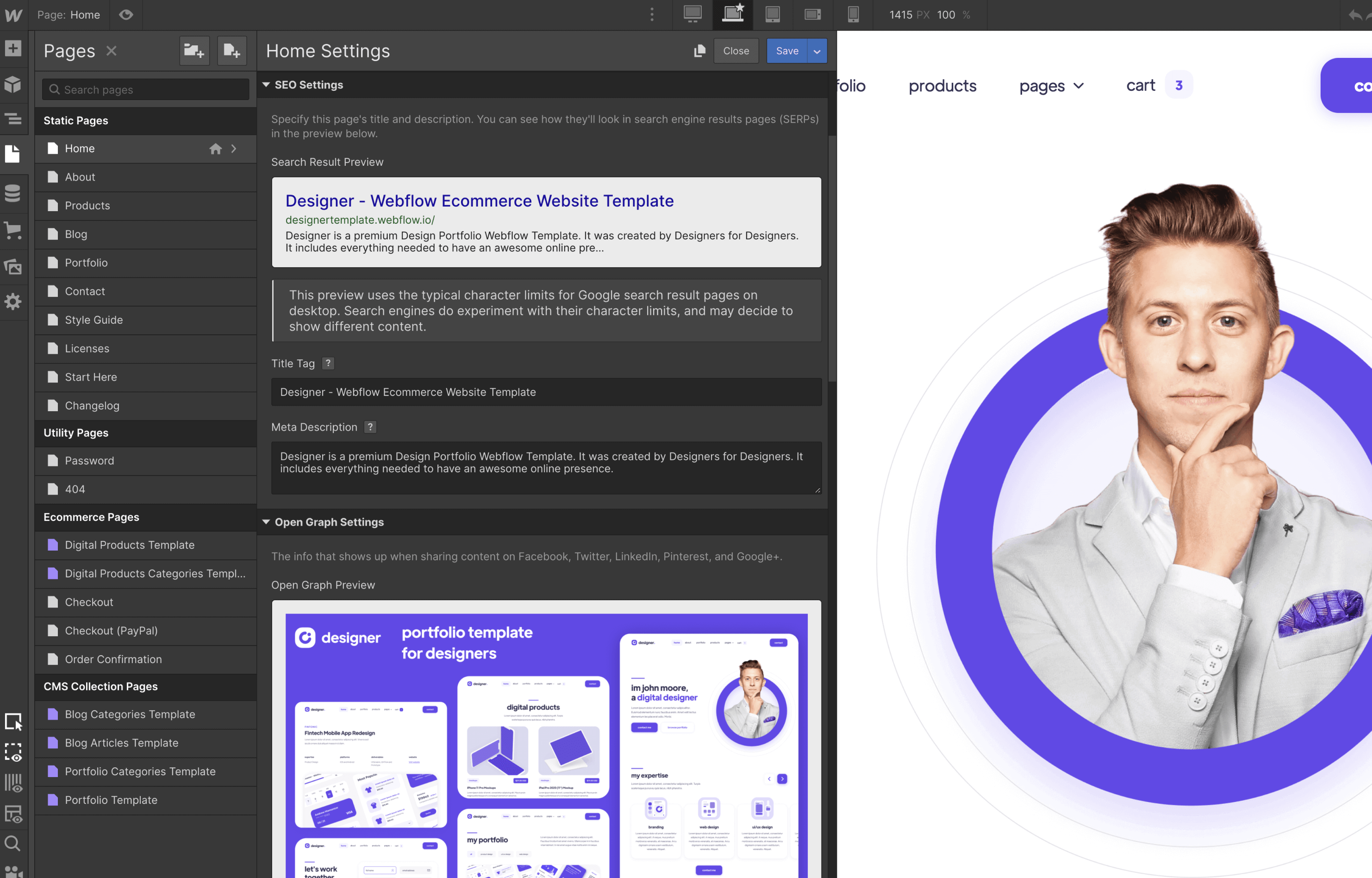This screenshot has height=878, width=1372.
Task: Open project Settings gear panel
Action: click(x=12, y=301)
